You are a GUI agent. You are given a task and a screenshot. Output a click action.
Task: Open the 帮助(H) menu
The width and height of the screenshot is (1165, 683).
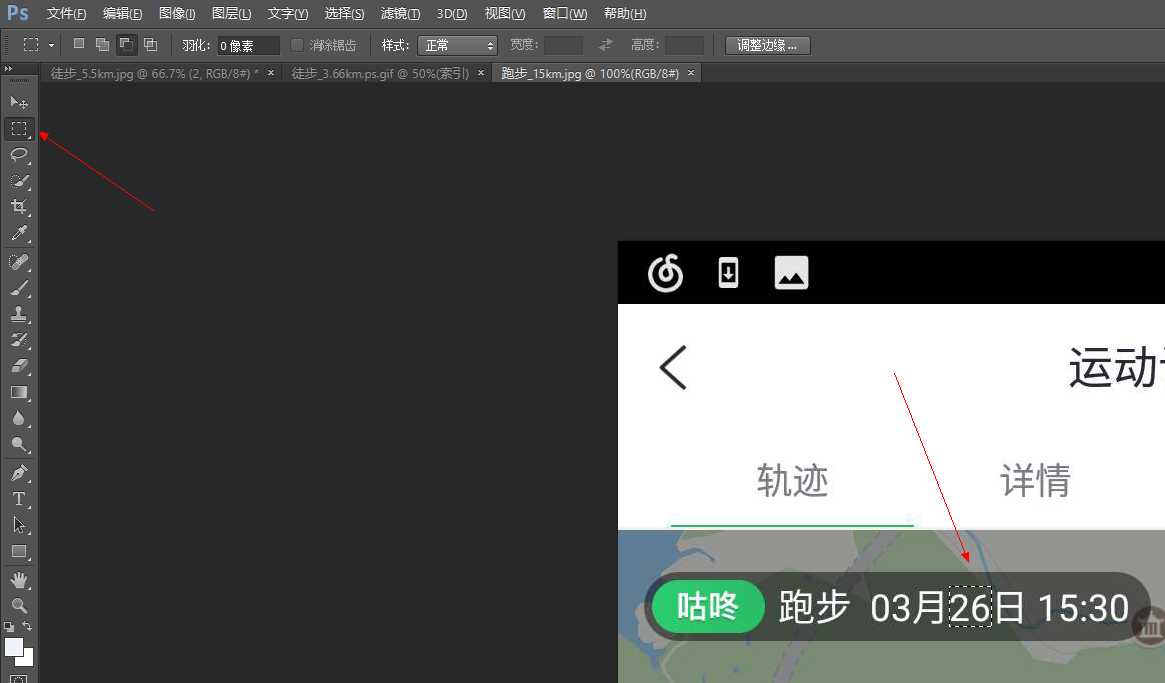625,13
